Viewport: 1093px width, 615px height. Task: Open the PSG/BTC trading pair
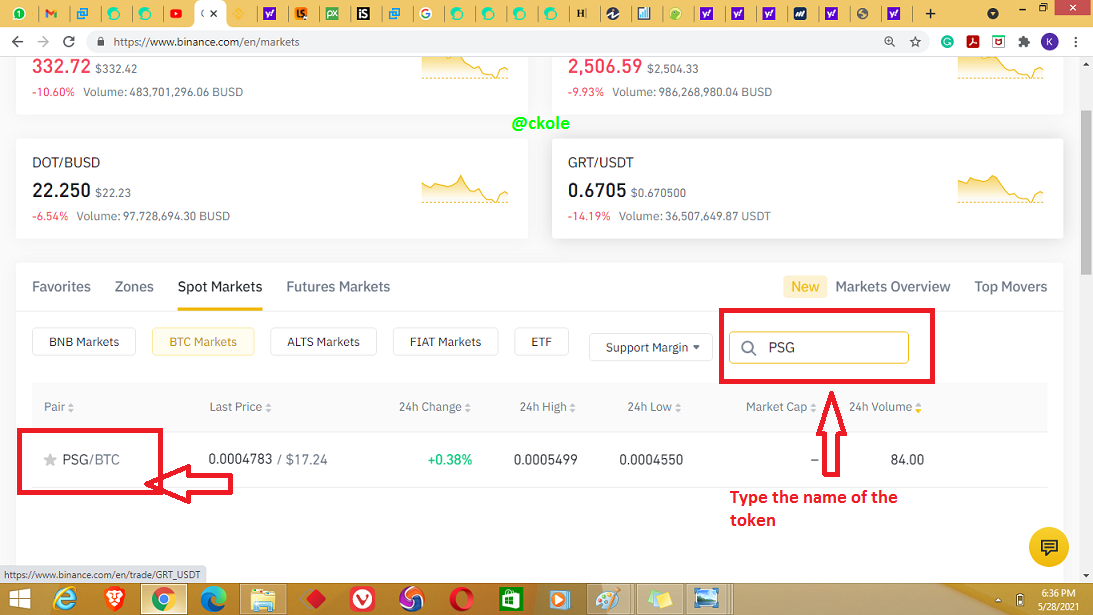click(x=91, y=460)
